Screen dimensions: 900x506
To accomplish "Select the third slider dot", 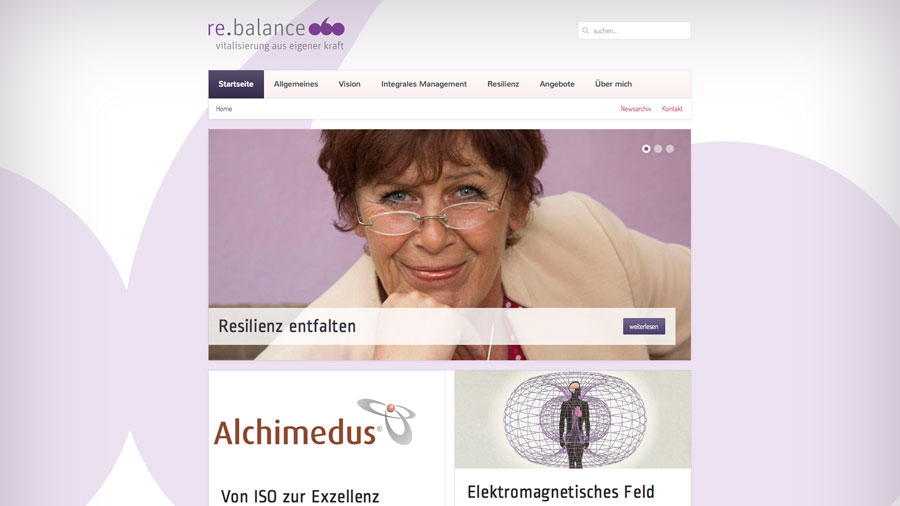I will point(670,149).
